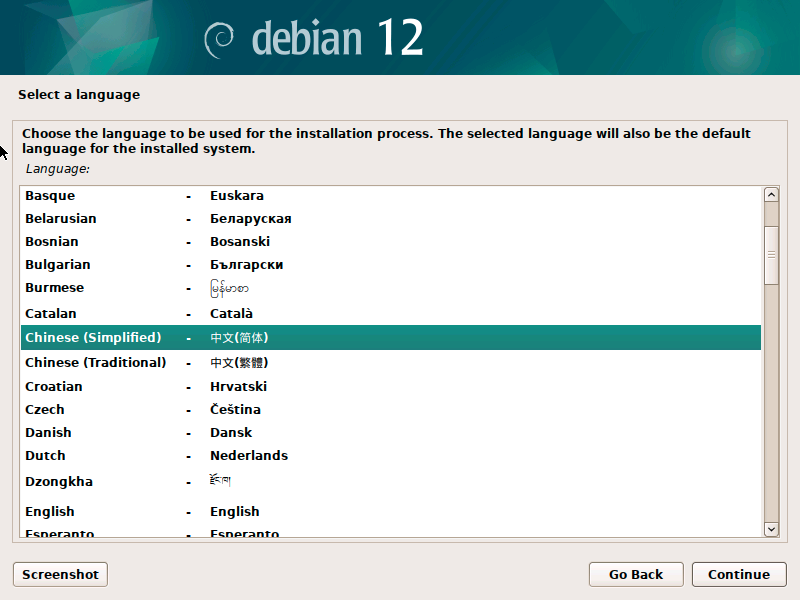Choose Dutch - Nederlands

click(391, 456)
